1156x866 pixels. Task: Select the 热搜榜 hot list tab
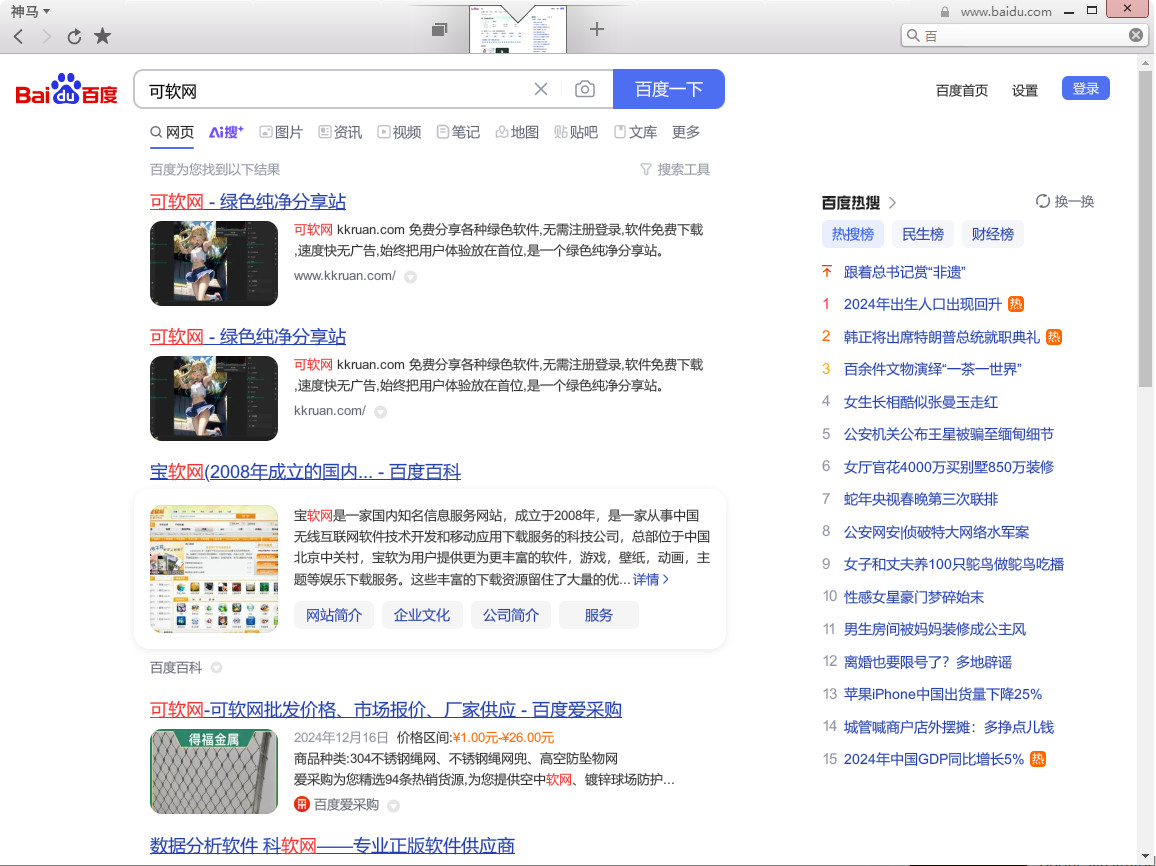852,234
